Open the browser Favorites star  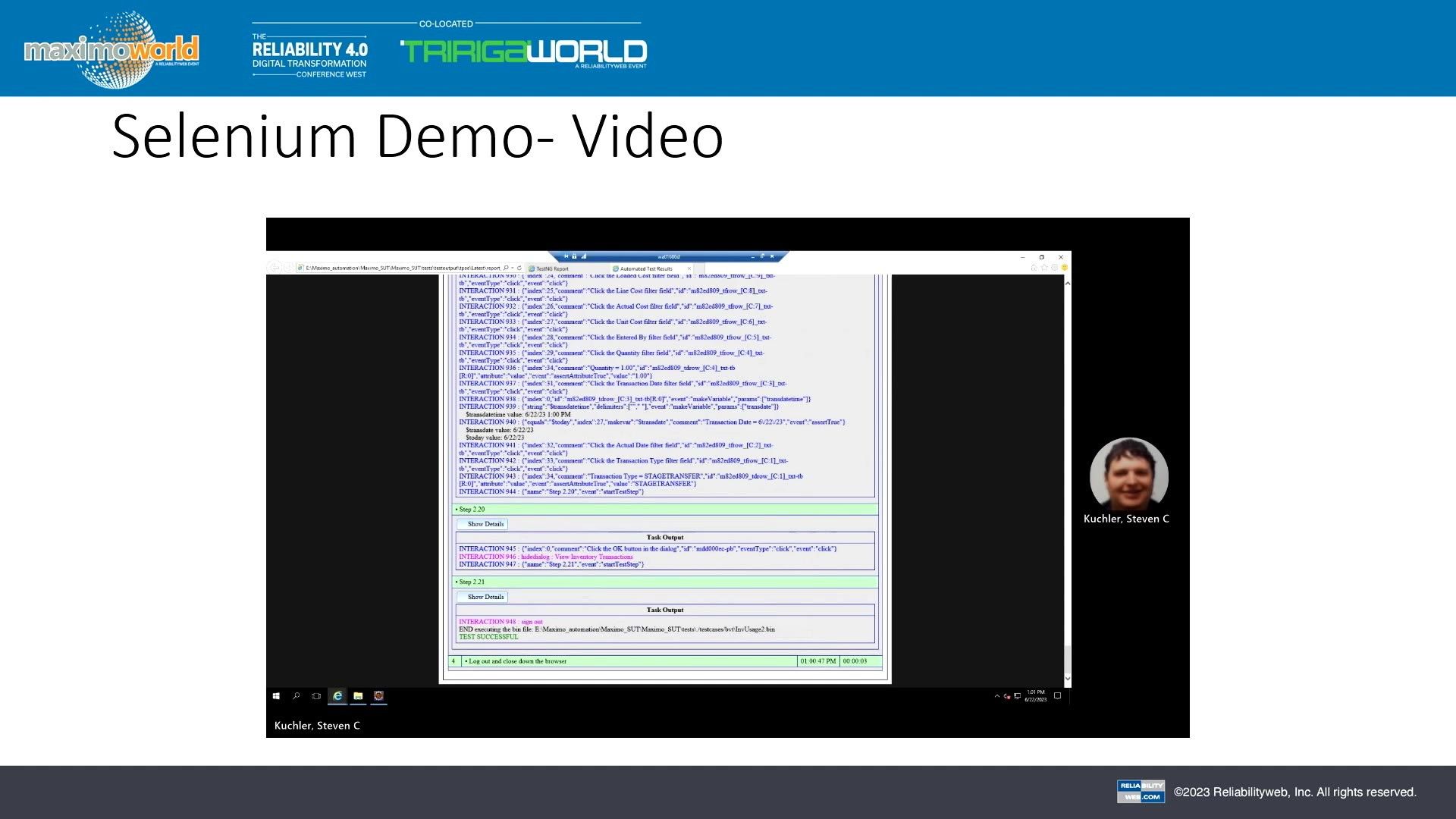point(1044,268)
